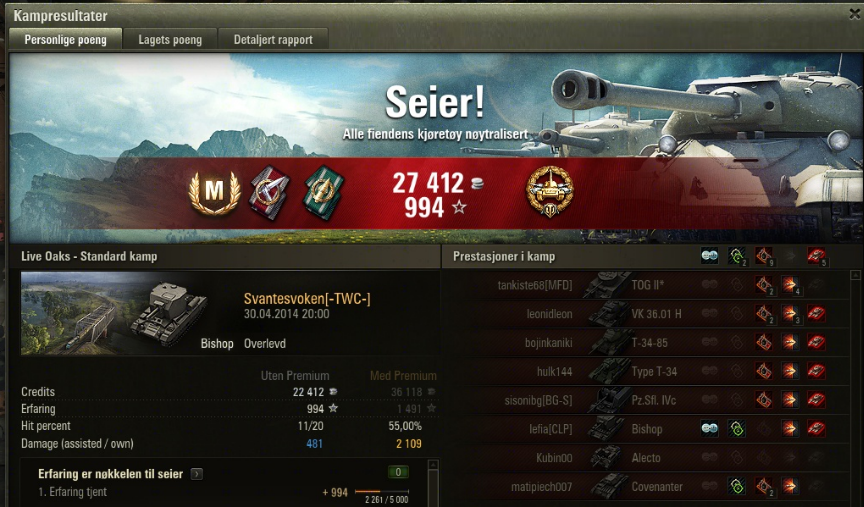Click player name Svantesvoken[-TWC-]
The image size is (864, 507).
click(307, 299)
